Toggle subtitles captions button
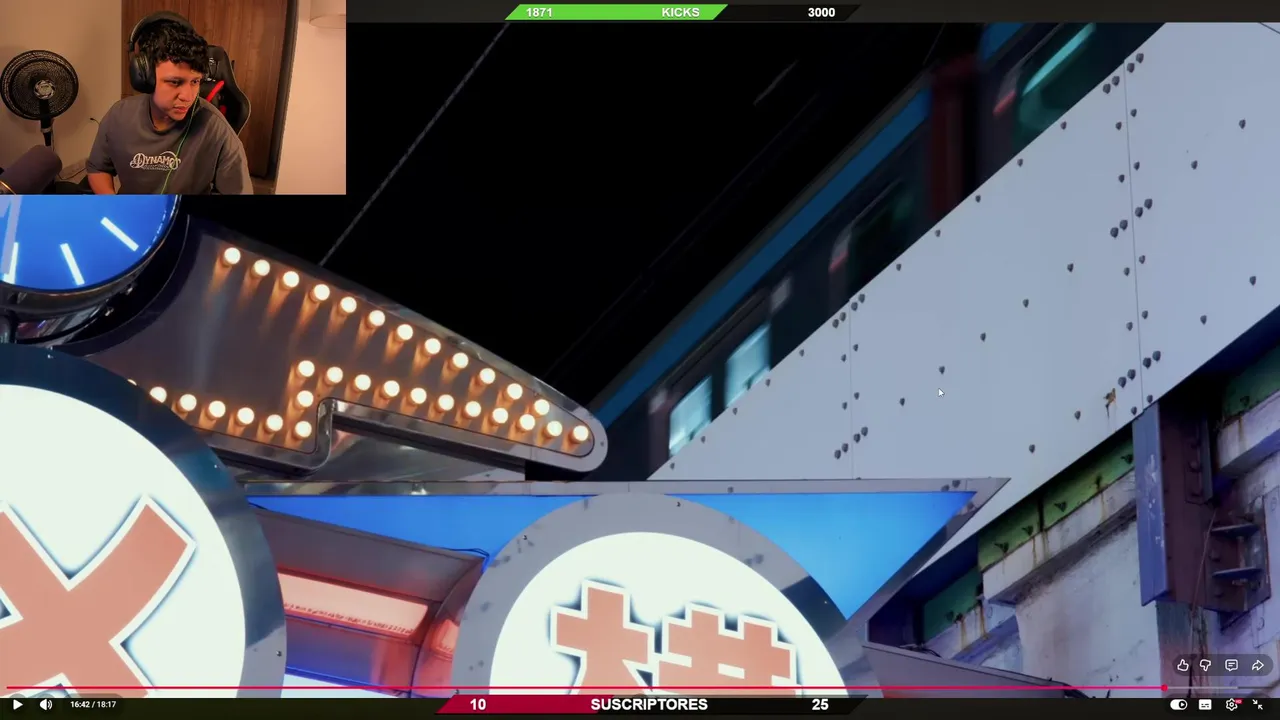The height and width of the screenshot is (720, 1280). click(1205, 704)
